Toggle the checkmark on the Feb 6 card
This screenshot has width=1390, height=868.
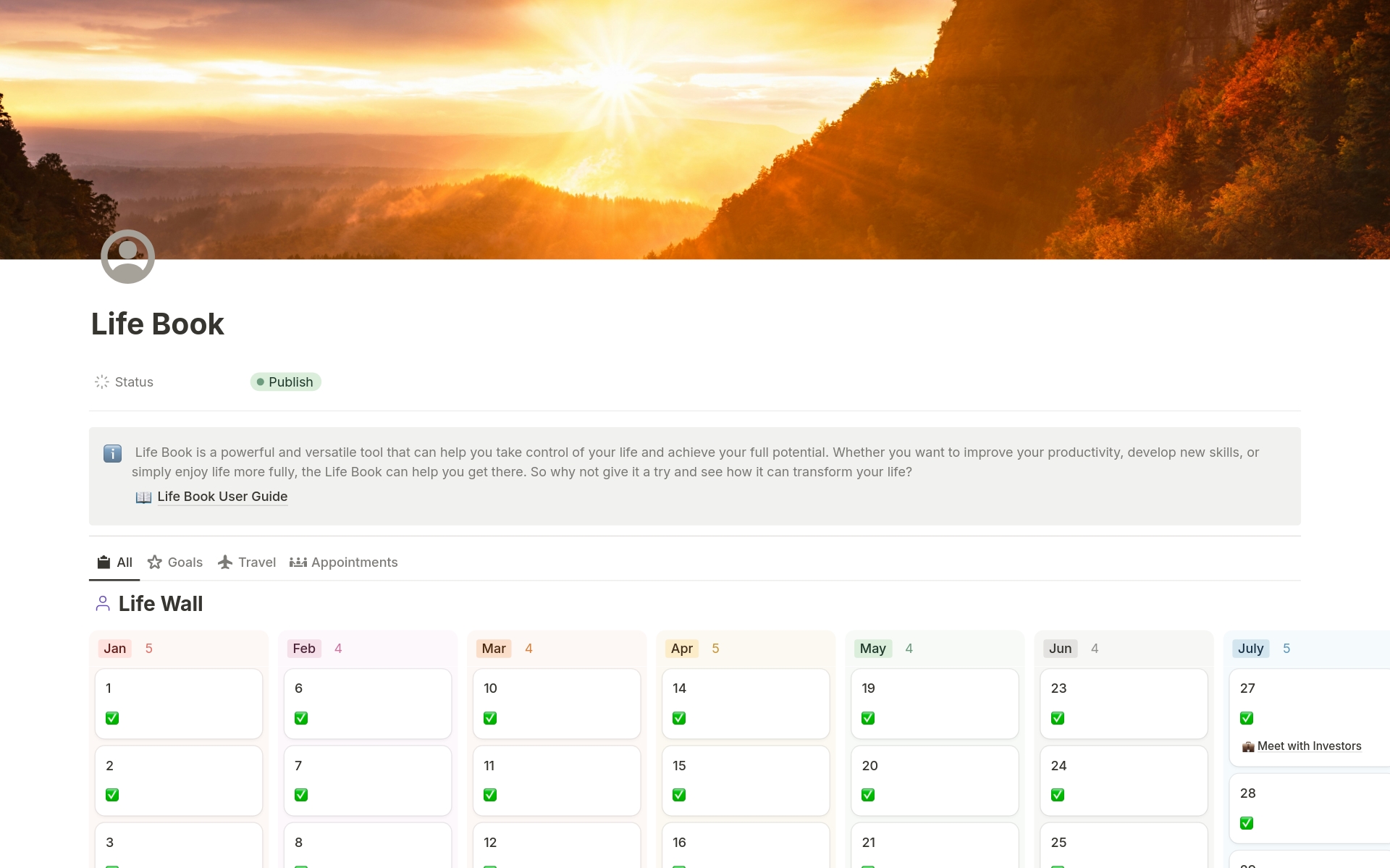coord(301,717)
